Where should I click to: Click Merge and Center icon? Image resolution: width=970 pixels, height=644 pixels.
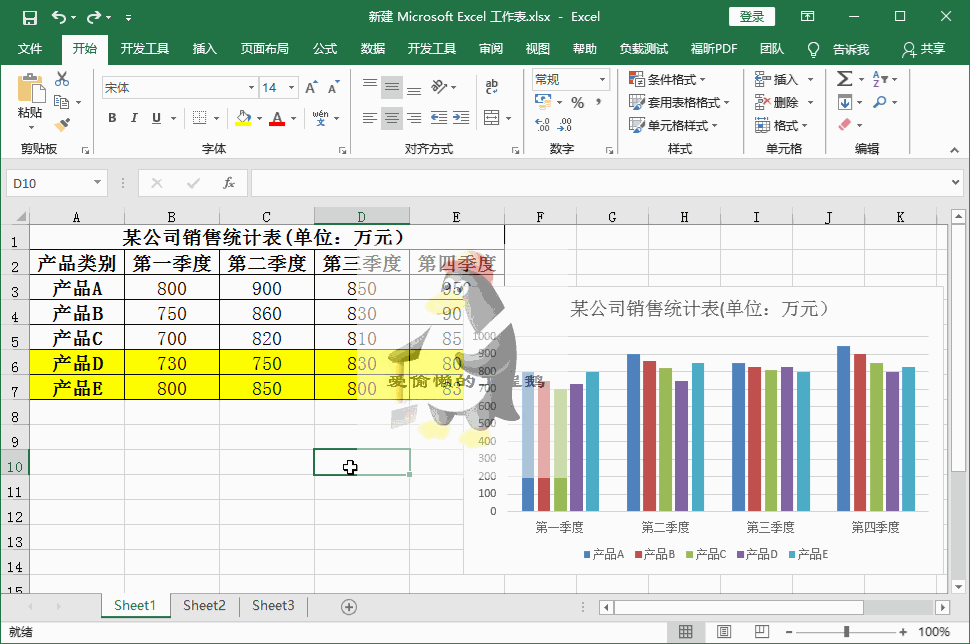point(492,118)
